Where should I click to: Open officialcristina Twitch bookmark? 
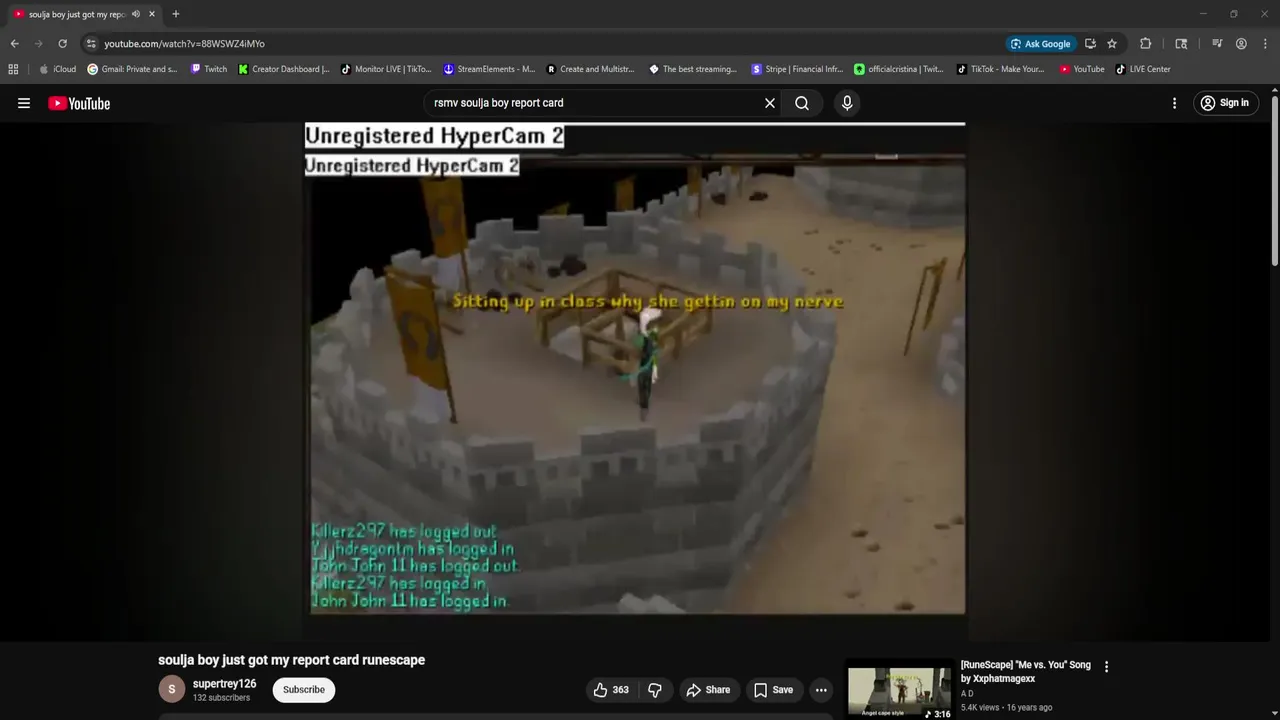pos(899,69)
